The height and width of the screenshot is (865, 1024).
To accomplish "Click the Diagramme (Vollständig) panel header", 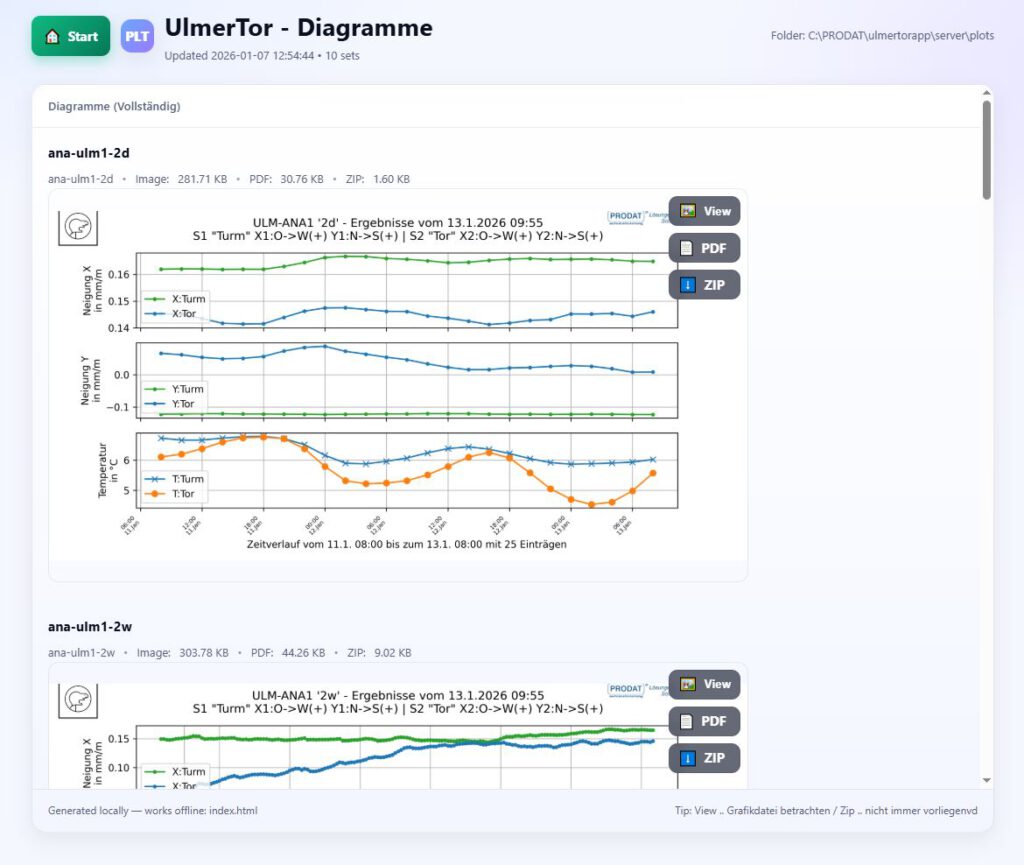I will click(114, 106).
